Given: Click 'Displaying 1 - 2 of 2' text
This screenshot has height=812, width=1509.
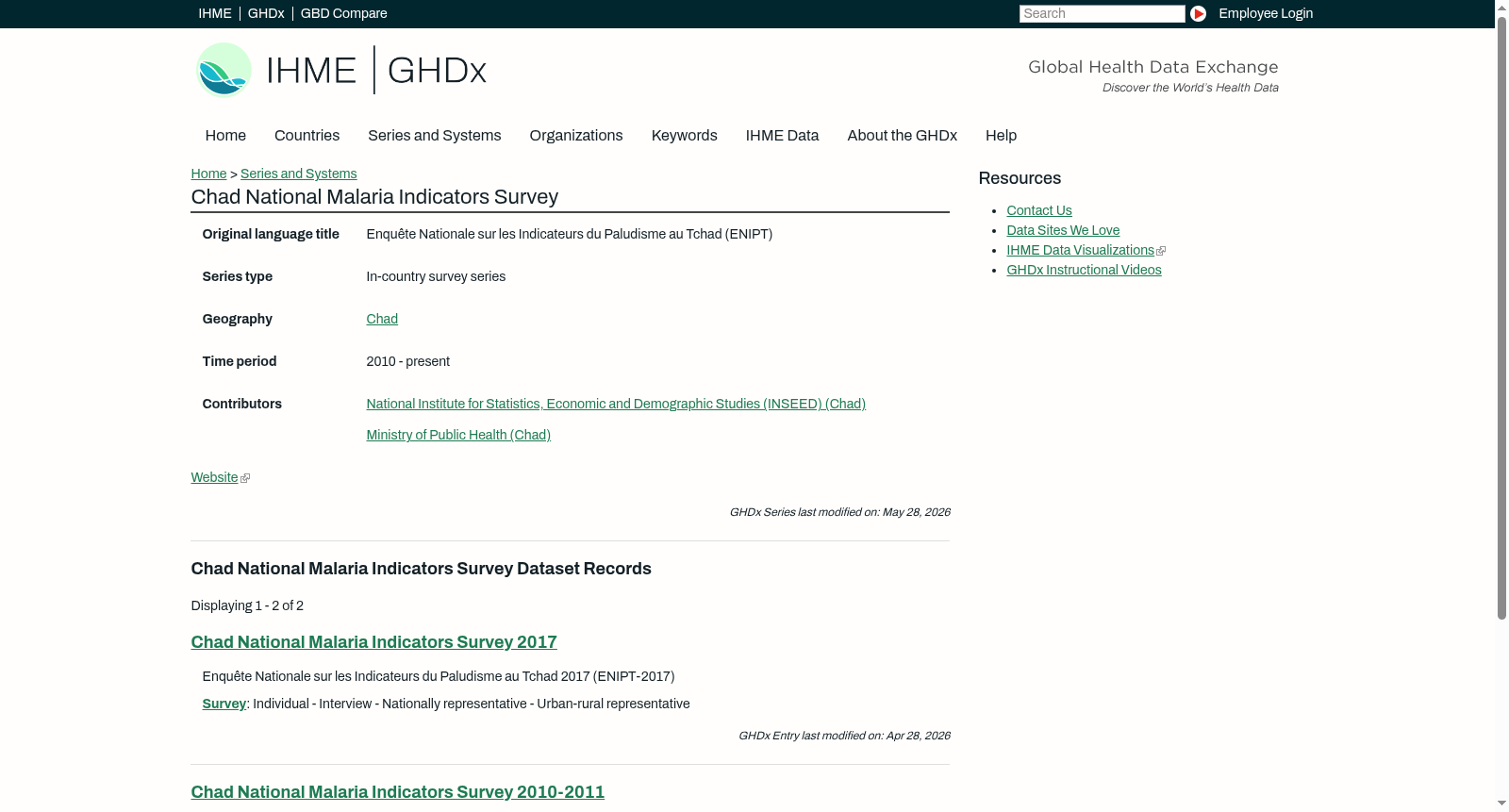Looking at the screenshot, I should click(247, 605).
